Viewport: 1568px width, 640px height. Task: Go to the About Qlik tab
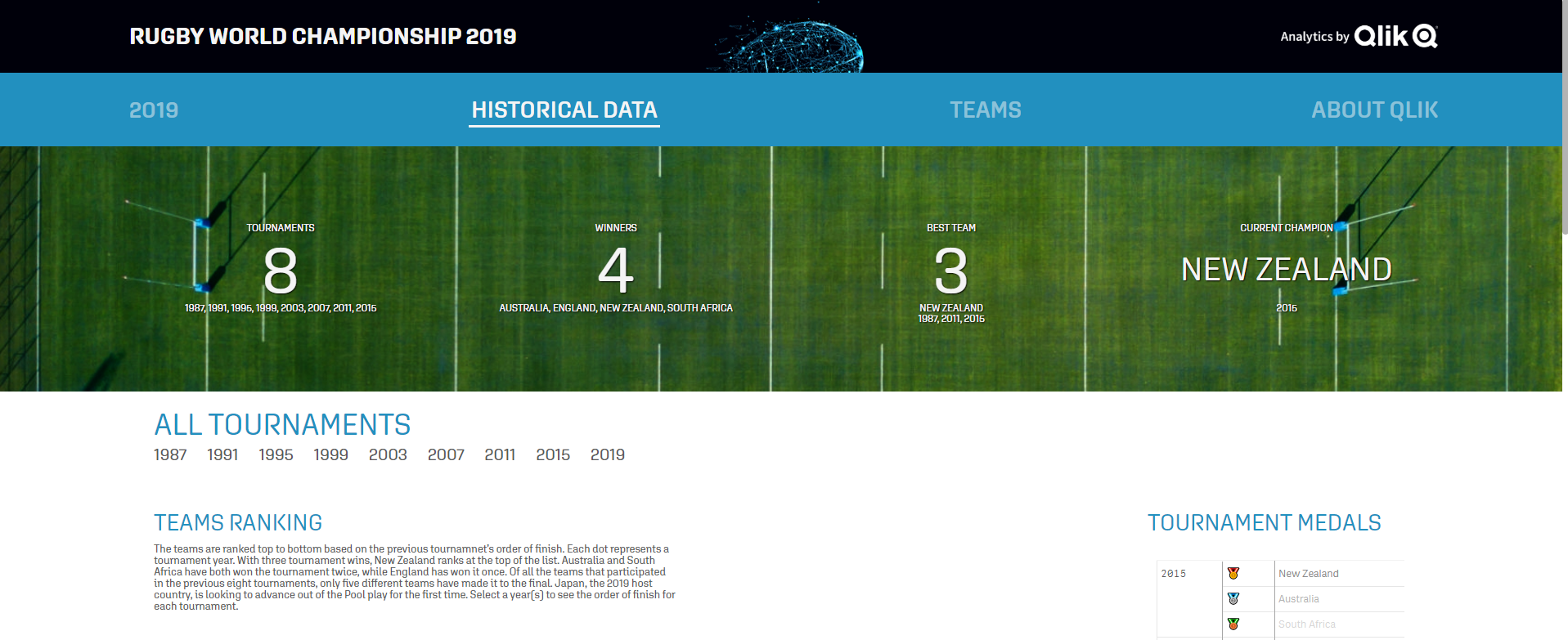pos(1374,110)
